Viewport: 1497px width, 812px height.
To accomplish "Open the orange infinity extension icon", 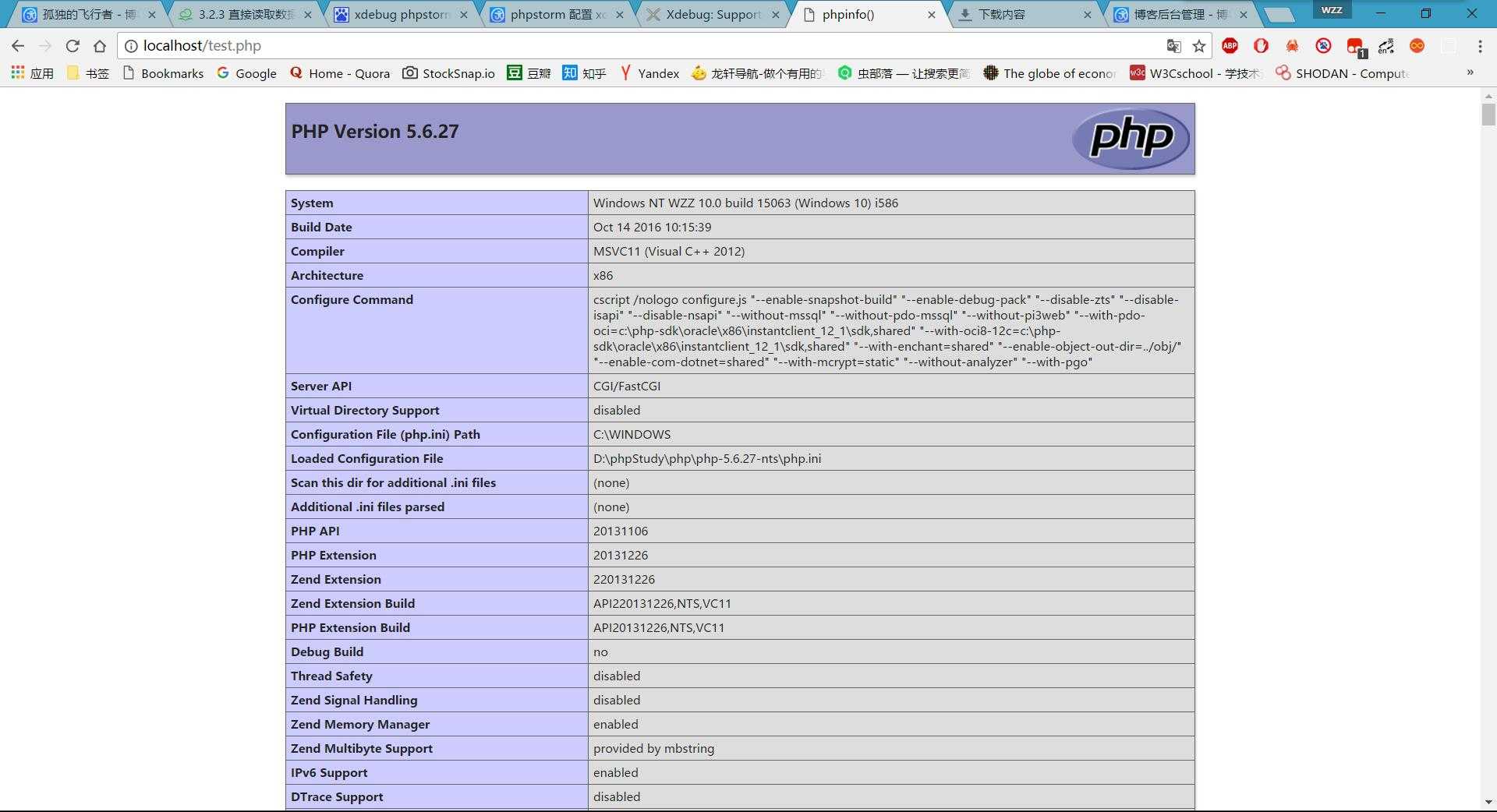I will [x=1417, y=46].
